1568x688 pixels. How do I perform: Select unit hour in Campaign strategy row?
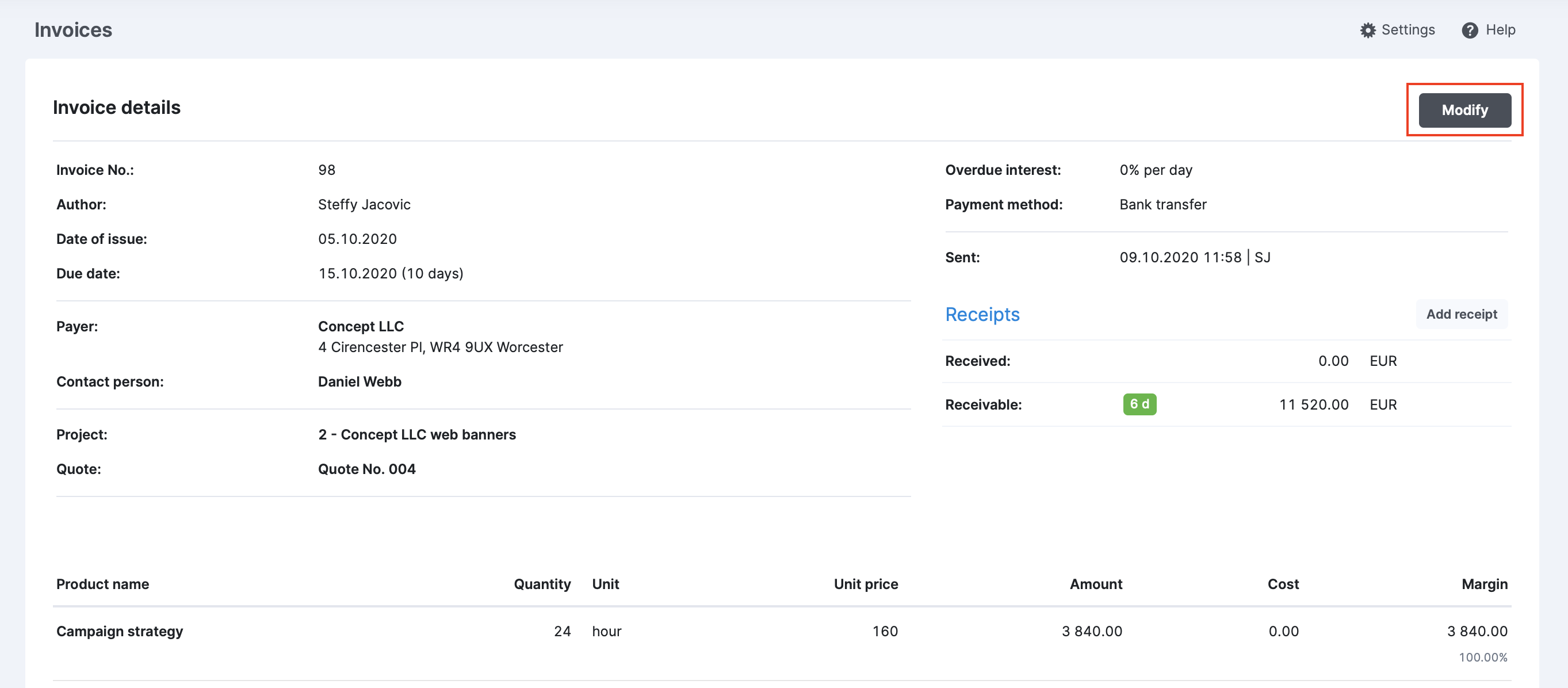606,632
